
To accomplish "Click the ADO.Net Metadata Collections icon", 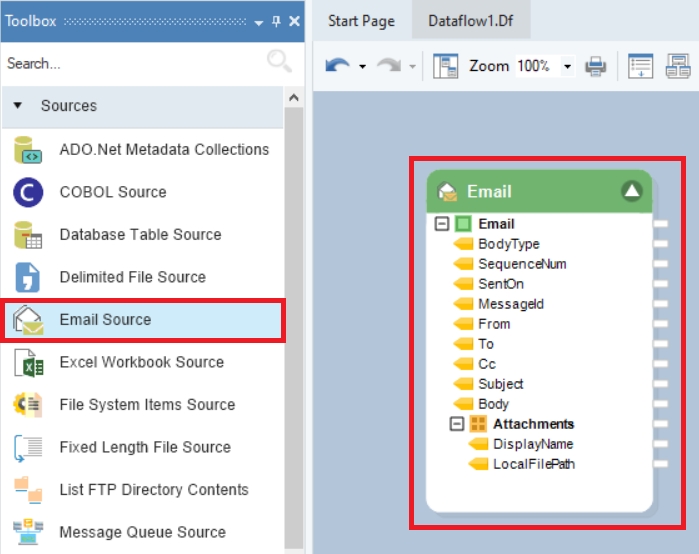I will coord(28,150).
